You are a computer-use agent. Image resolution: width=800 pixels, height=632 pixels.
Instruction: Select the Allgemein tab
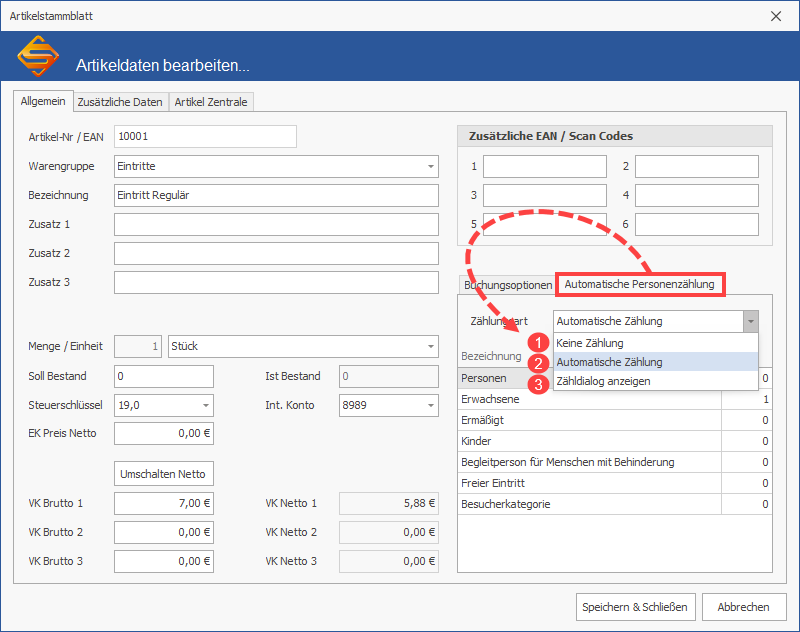tap(43, 101)
